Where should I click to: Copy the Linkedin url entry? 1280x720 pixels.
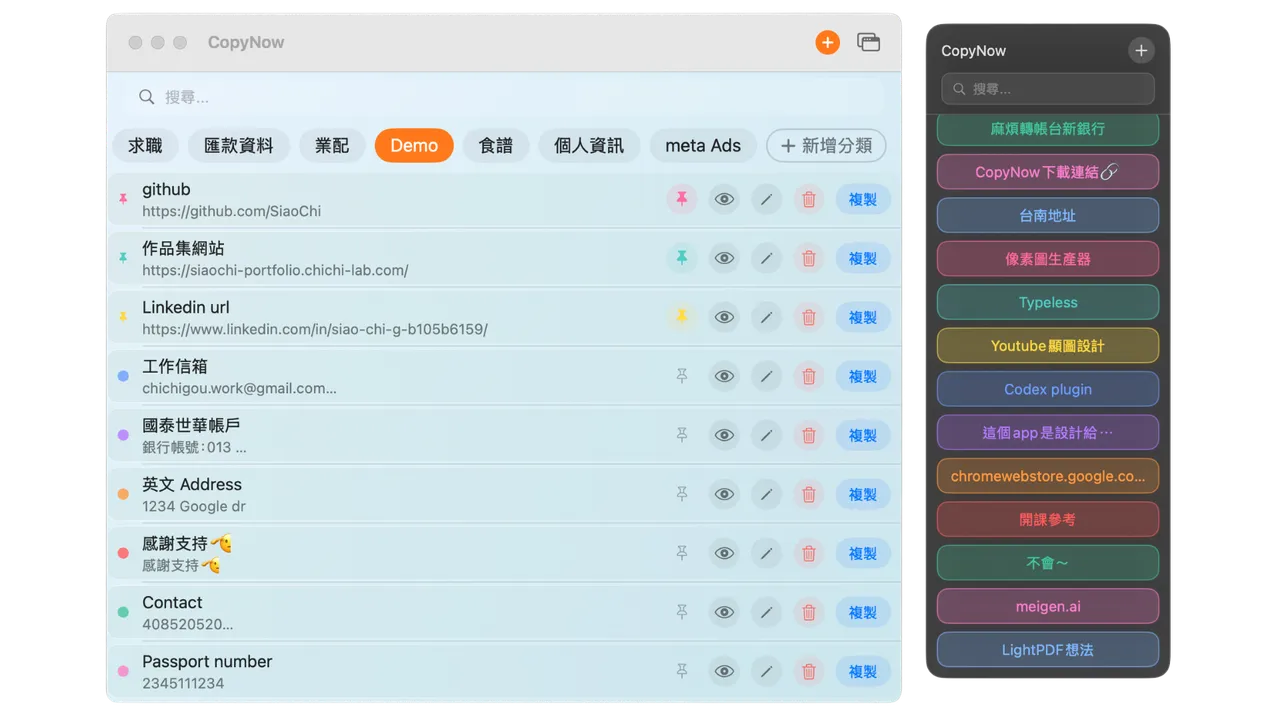(863, 317)
